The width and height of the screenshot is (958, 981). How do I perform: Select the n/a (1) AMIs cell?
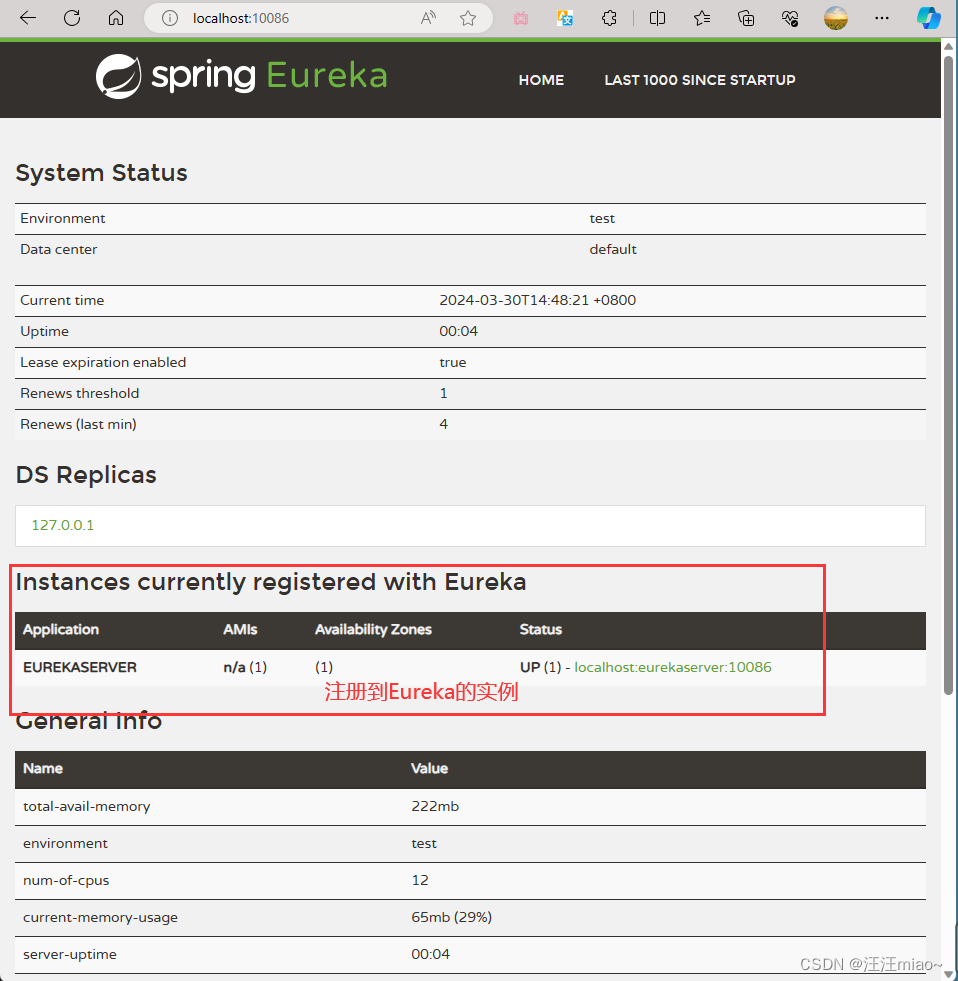click(245, 667)
